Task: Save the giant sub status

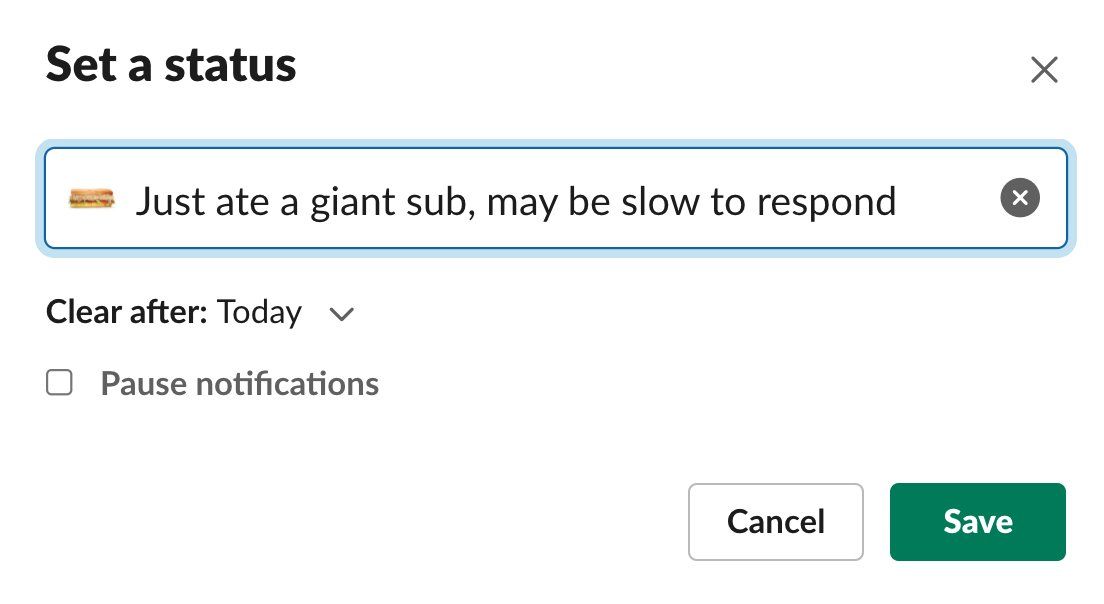Action: [977, 521]
